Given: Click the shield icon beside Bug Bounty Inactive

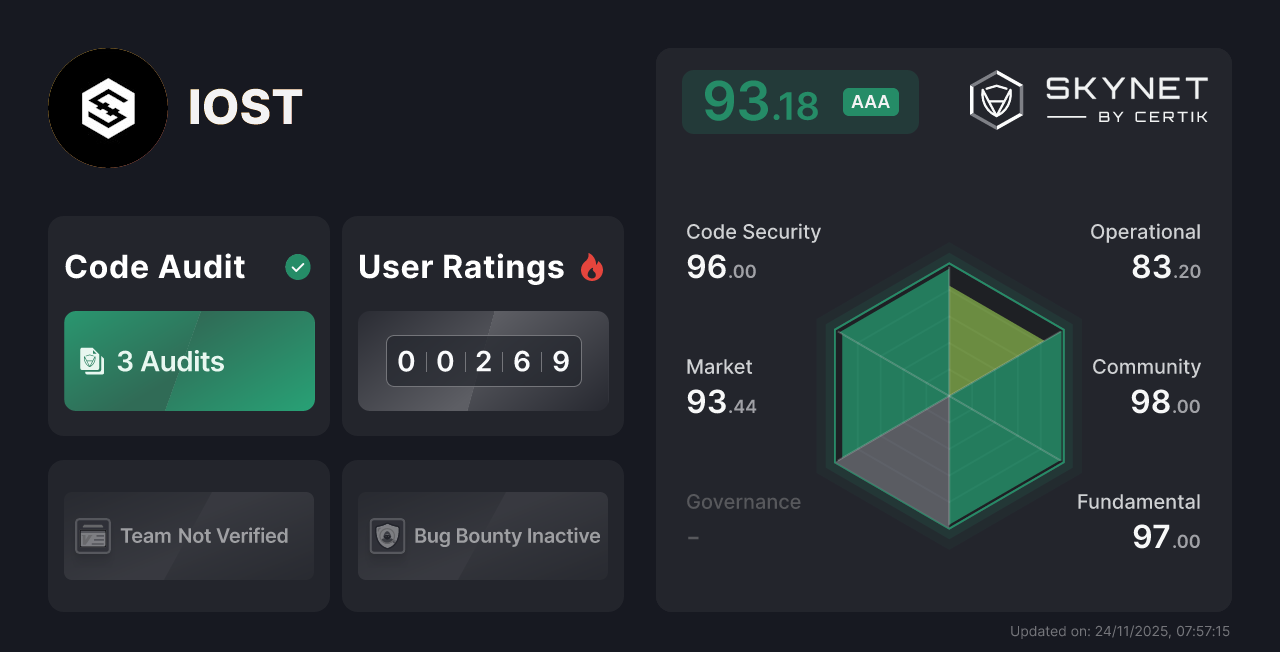Looking at the screenshot, I should click(x=386, y=536).
